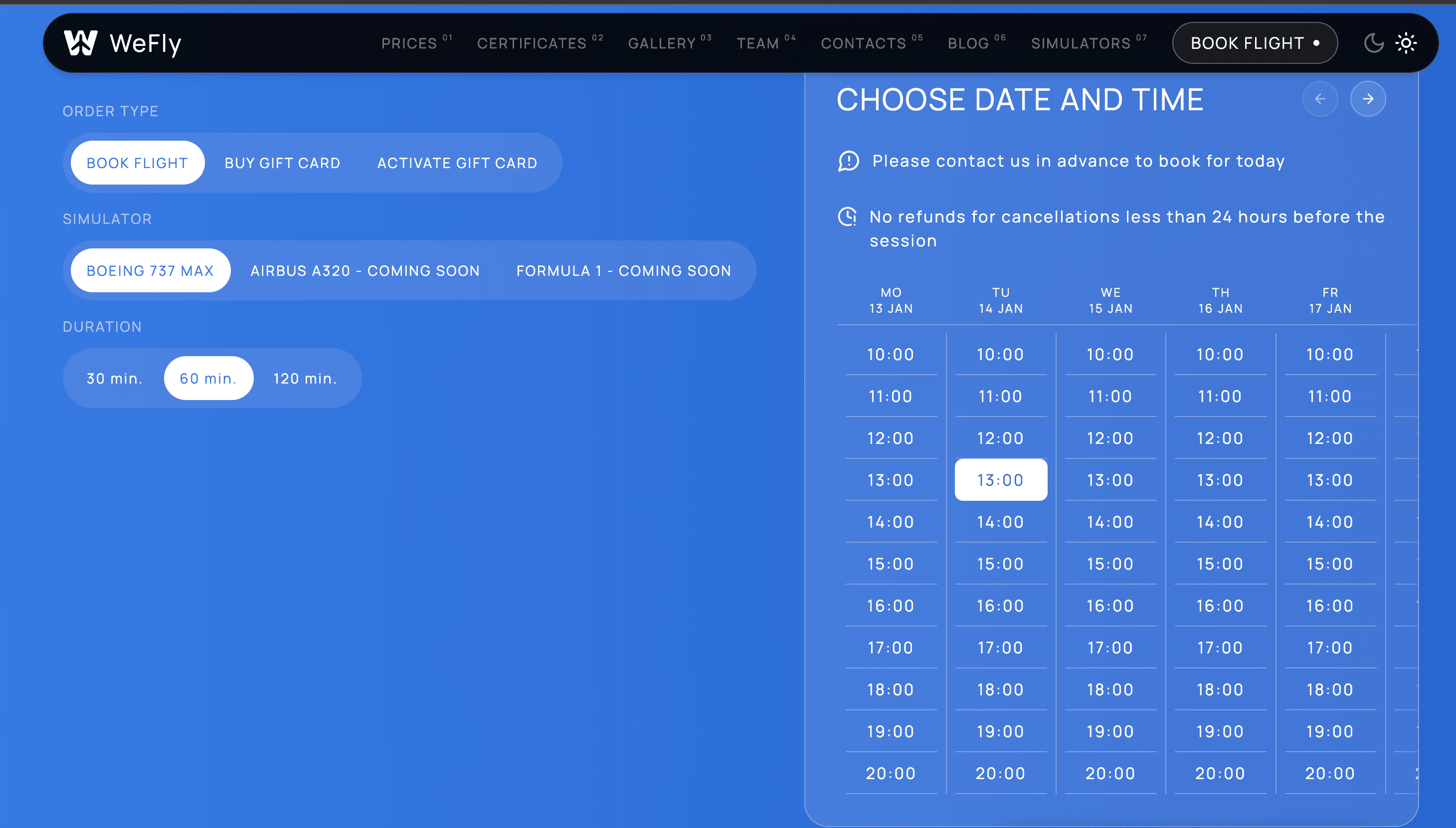Navigate to the Certificates menu item

point(532,43)
